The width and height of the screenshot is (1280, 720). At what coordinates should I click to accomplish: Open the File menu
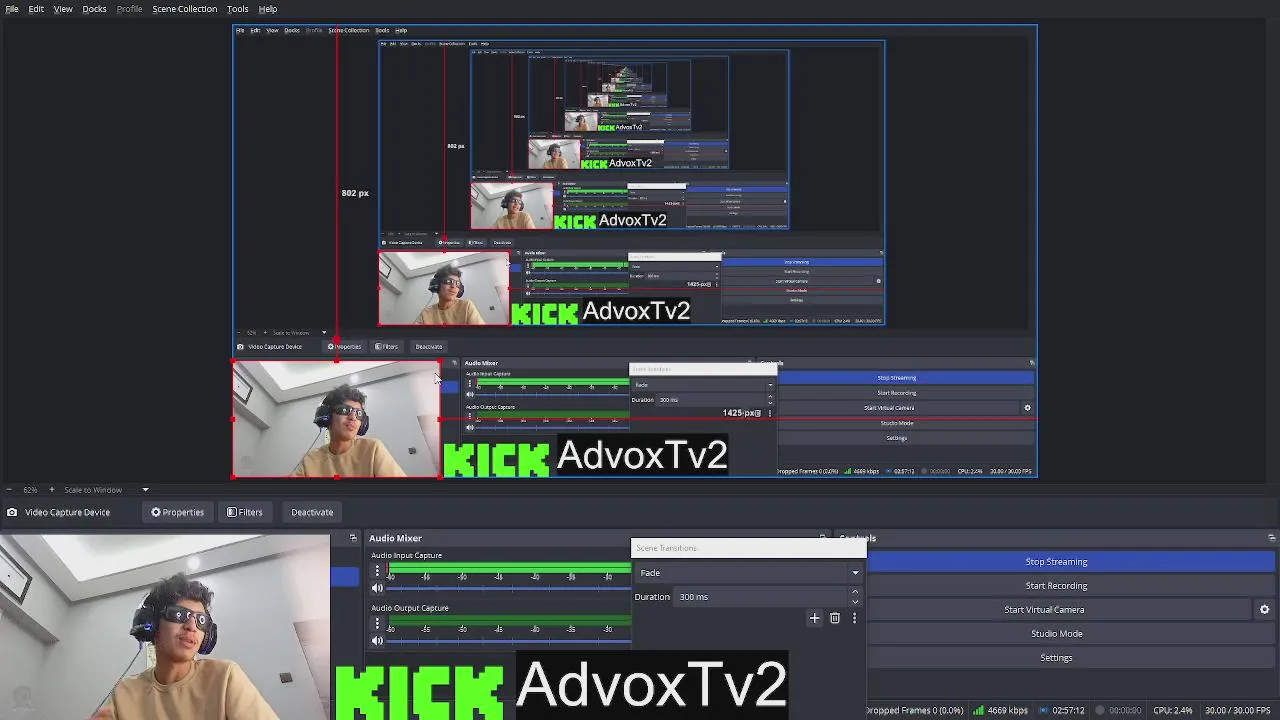click(12, 9)
